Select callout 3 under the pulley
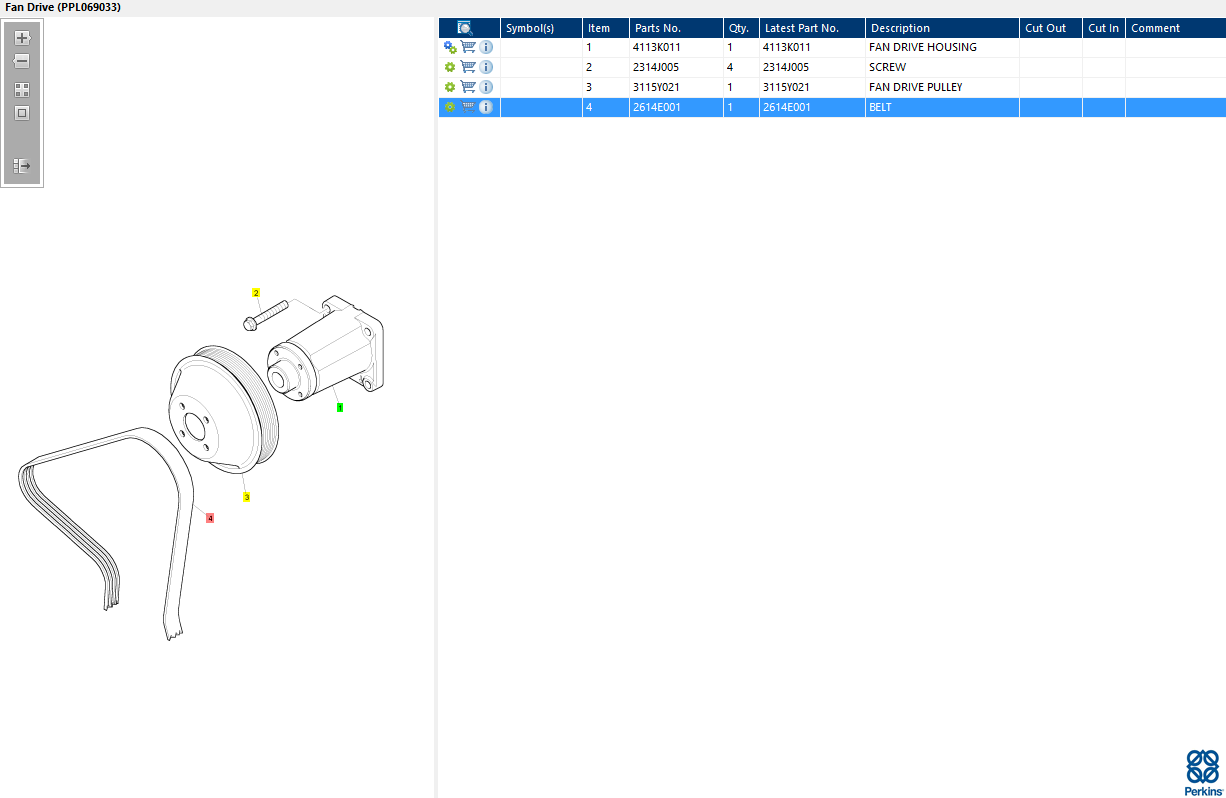Screen dimensions: 1226x798 (246, 497)
